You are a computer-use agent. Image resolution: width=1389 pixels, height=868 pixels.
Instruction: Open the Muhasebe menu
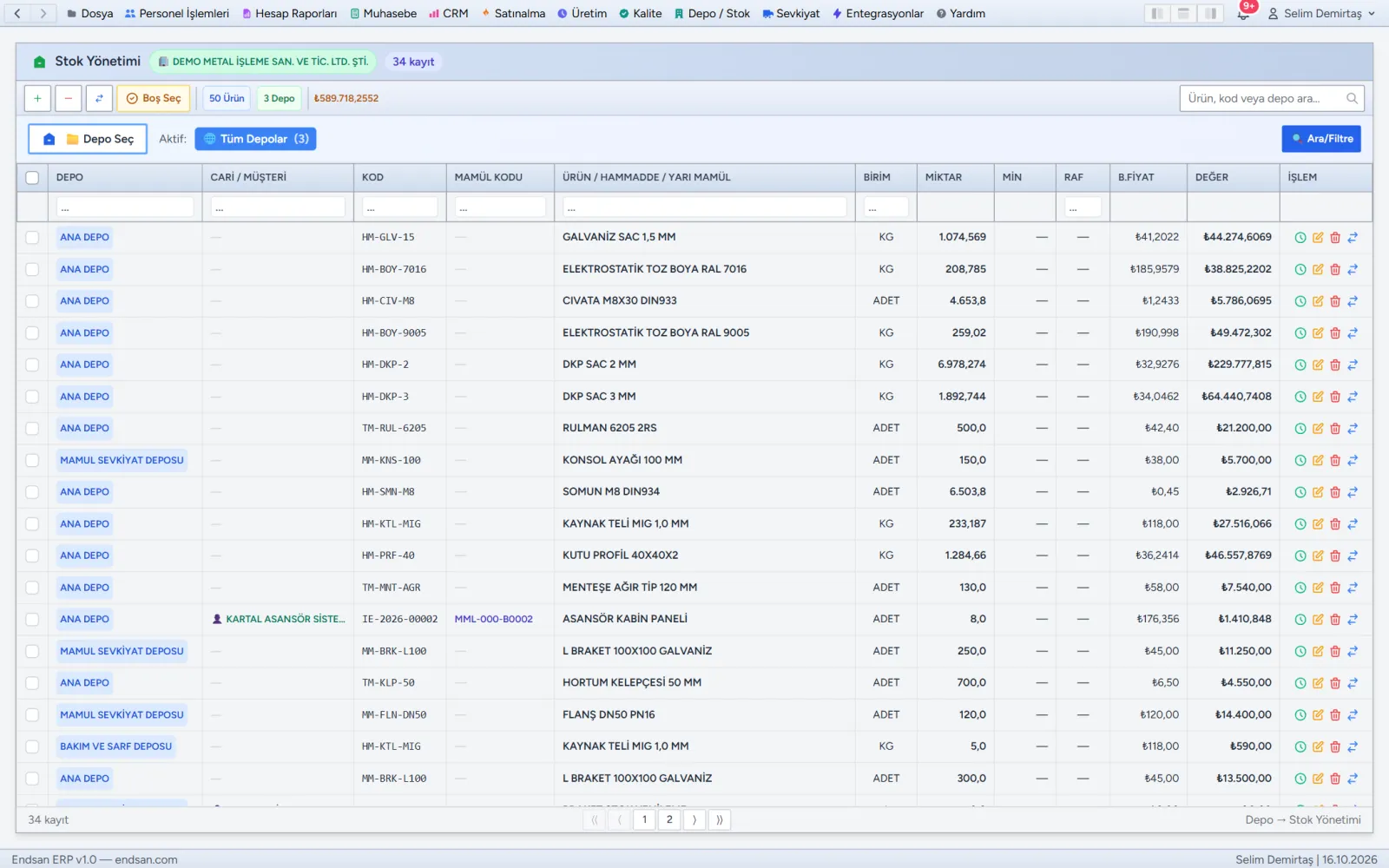[x=383, y=13]
